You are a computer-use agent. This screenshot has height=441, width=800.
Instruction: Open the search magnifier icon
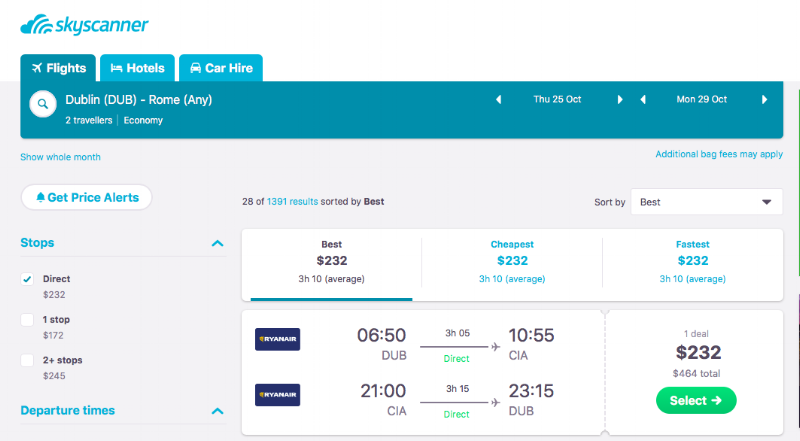pos(43,104)
